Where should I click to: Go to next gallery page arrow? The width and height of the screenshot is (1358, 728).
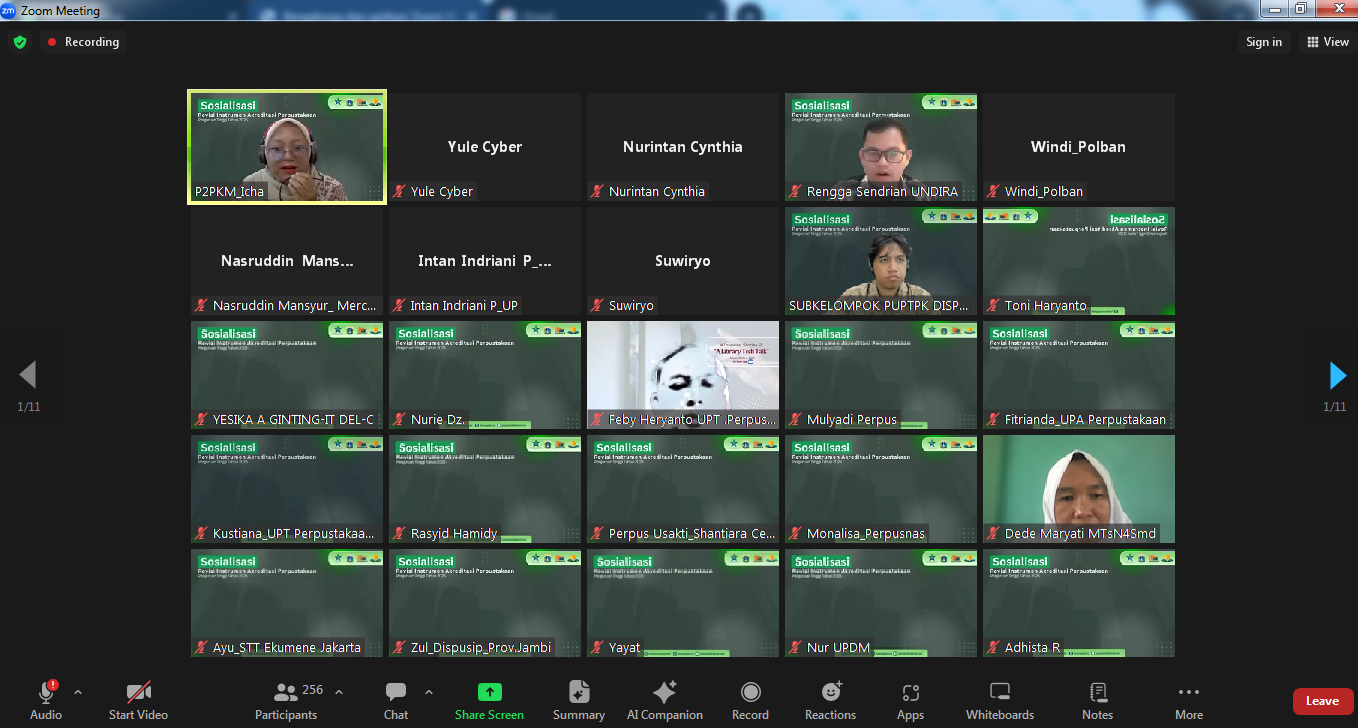pyautogui.click(x=1337, y=376)
